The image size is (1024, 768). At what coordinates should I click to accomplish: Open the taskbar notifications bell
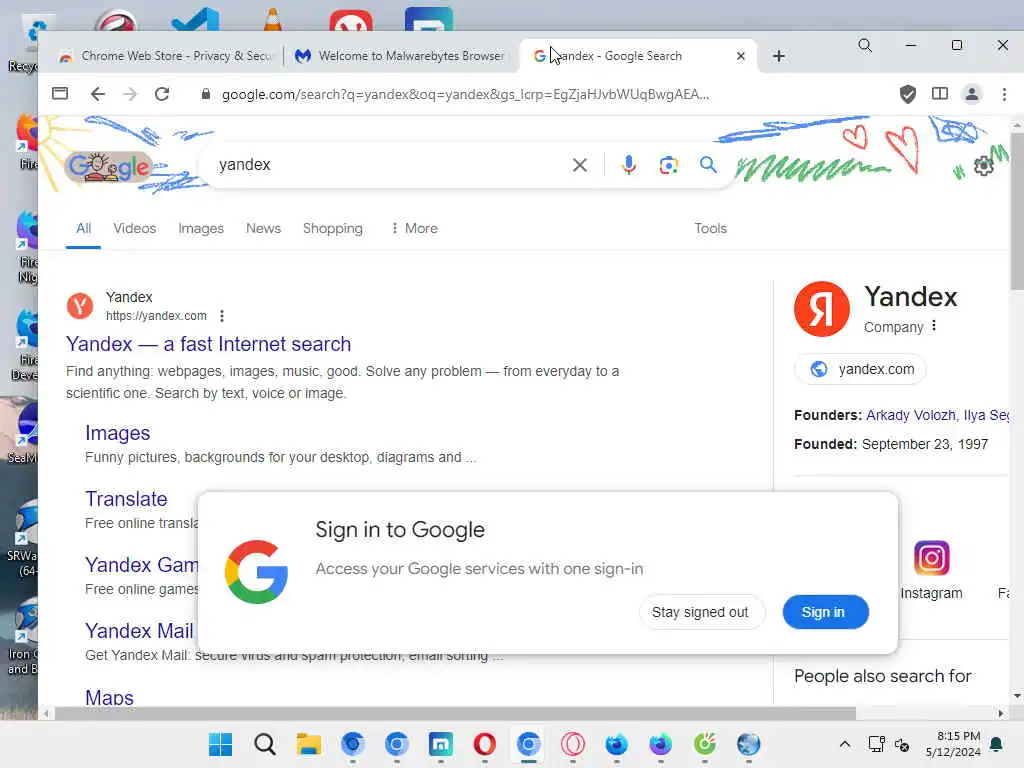[x=997, y=744]
